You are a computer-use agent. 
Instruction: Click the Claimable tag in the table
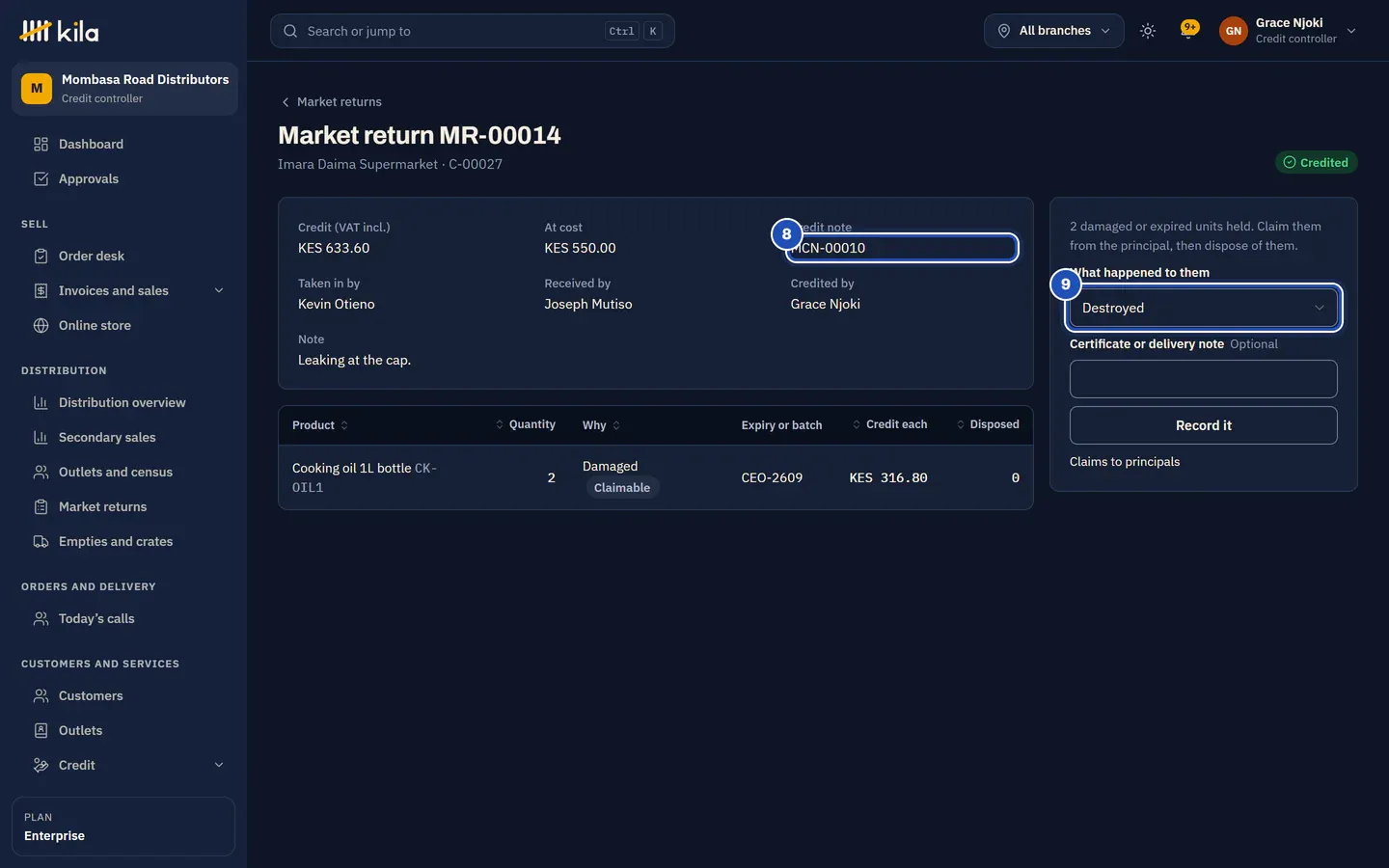pyautogui.click(x=622, y=488)
